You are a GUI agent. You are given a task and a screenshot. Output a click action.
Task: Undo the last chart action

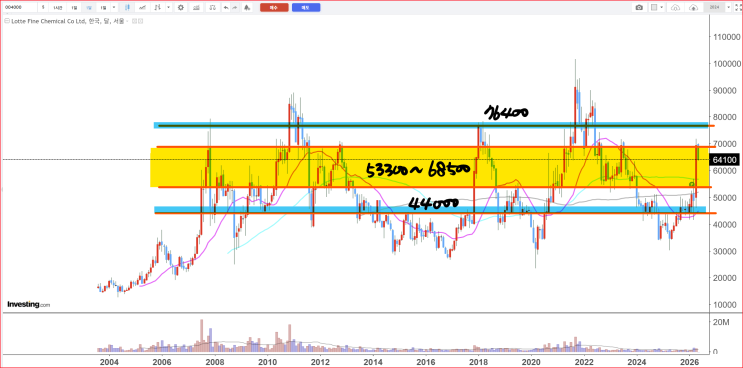226,7
